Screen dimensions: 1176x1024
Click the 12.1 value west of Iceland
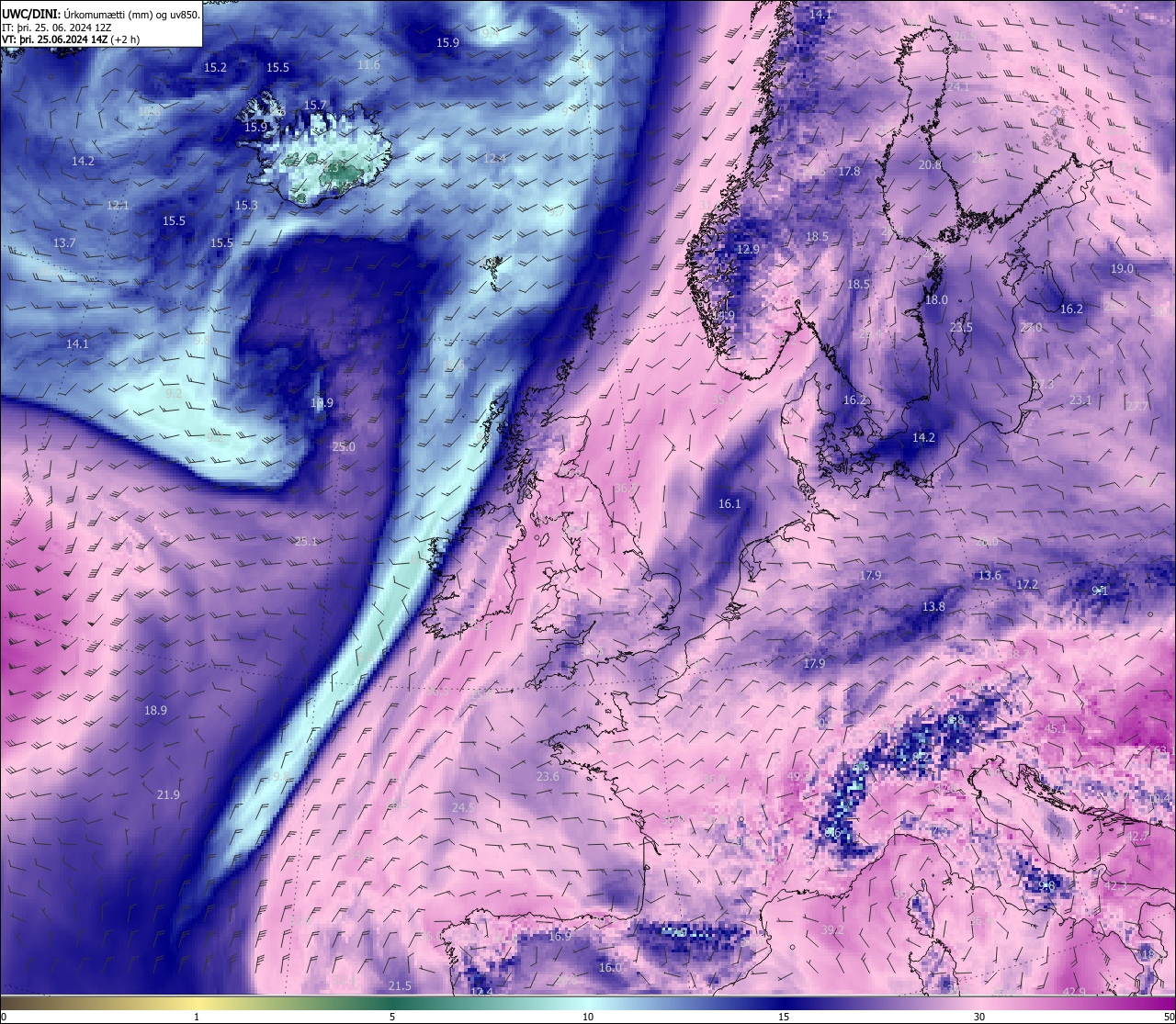click(x=118, y=206)
